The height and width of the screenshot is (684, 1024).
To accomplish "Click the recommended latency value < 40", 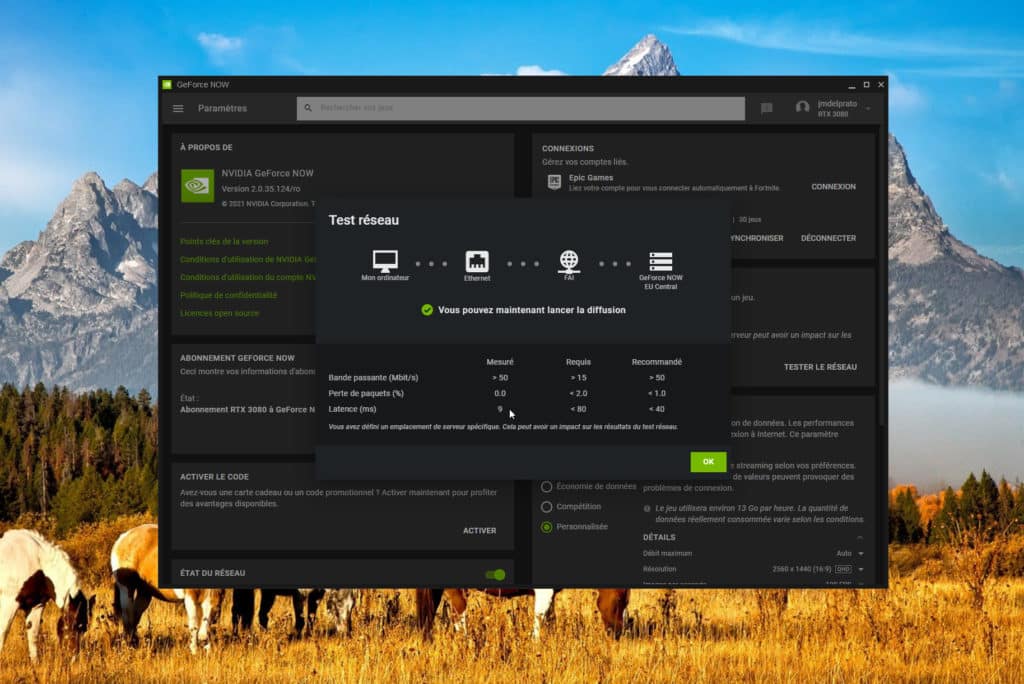I will pyautogui.click(x=657, y=409).
